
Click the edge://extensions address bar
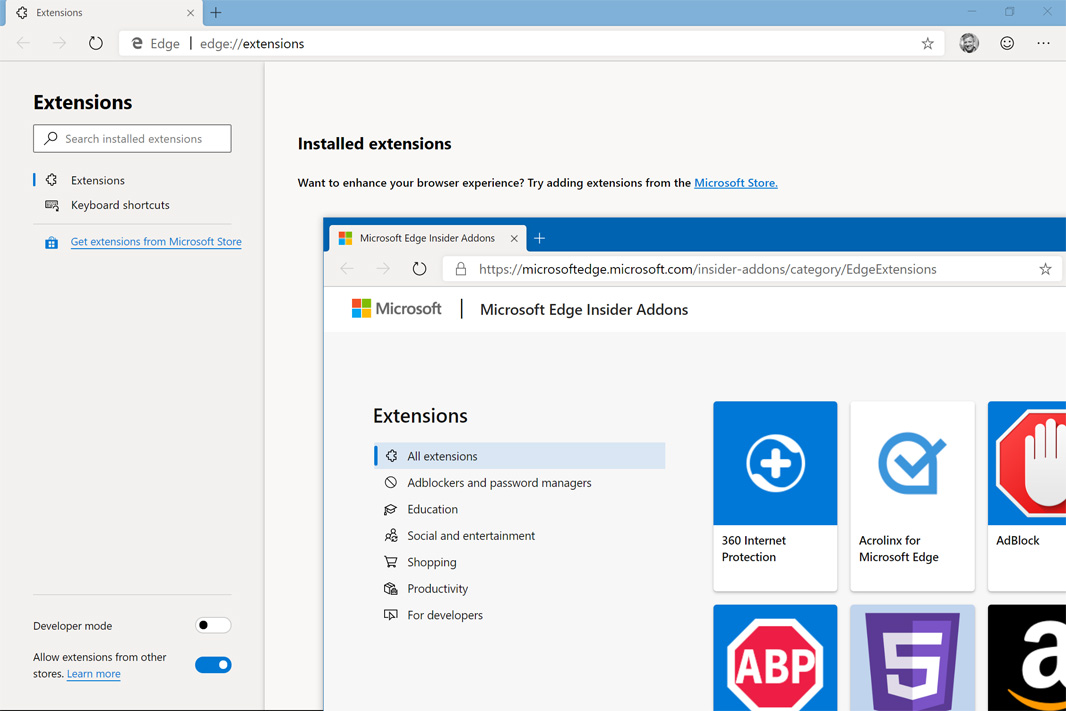coord(550,44)
